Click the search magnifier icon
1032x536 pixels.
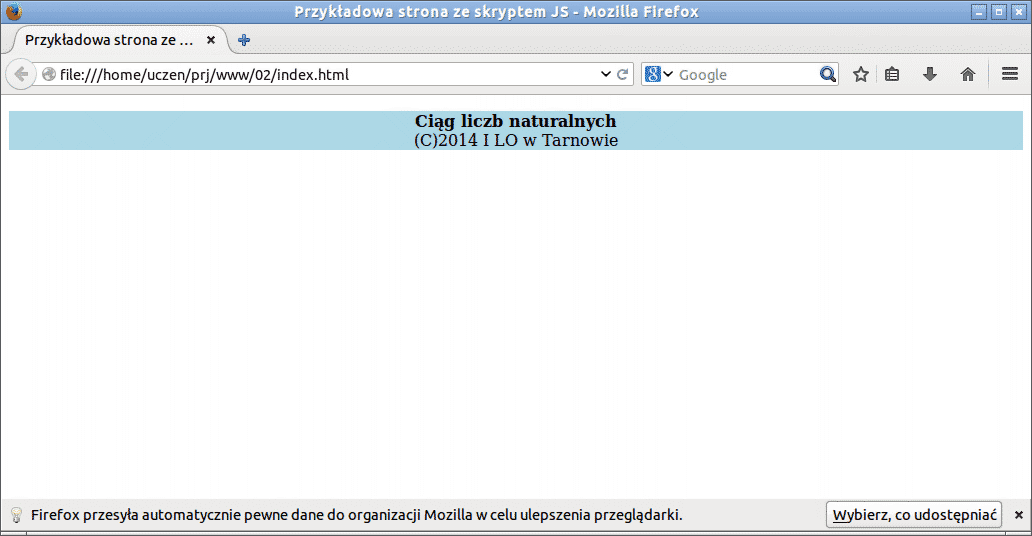pos(827,75)
